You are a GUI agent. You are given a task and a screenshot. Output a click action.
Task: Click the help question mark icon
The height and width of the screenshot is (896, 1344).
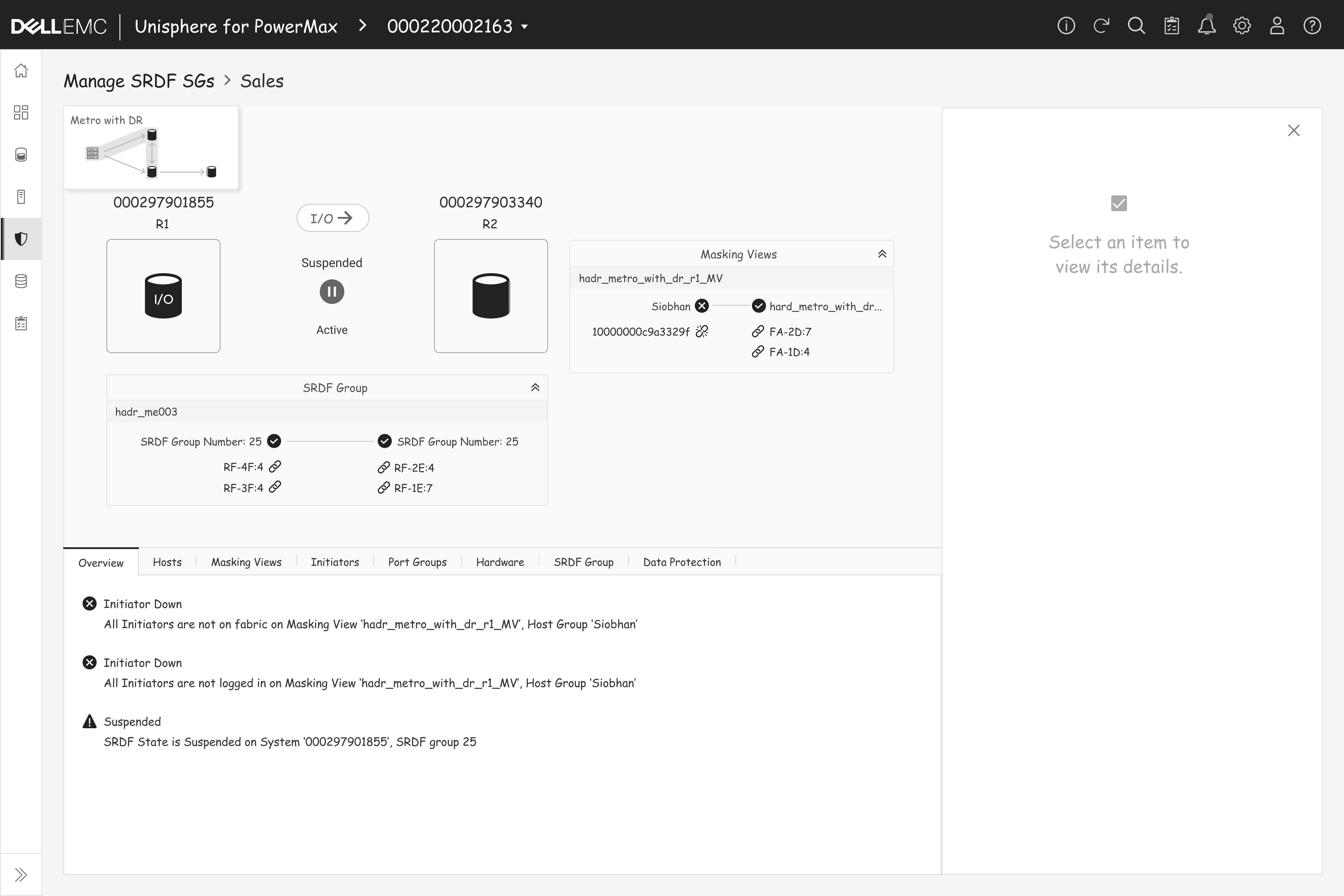(x=1312, y=26)
